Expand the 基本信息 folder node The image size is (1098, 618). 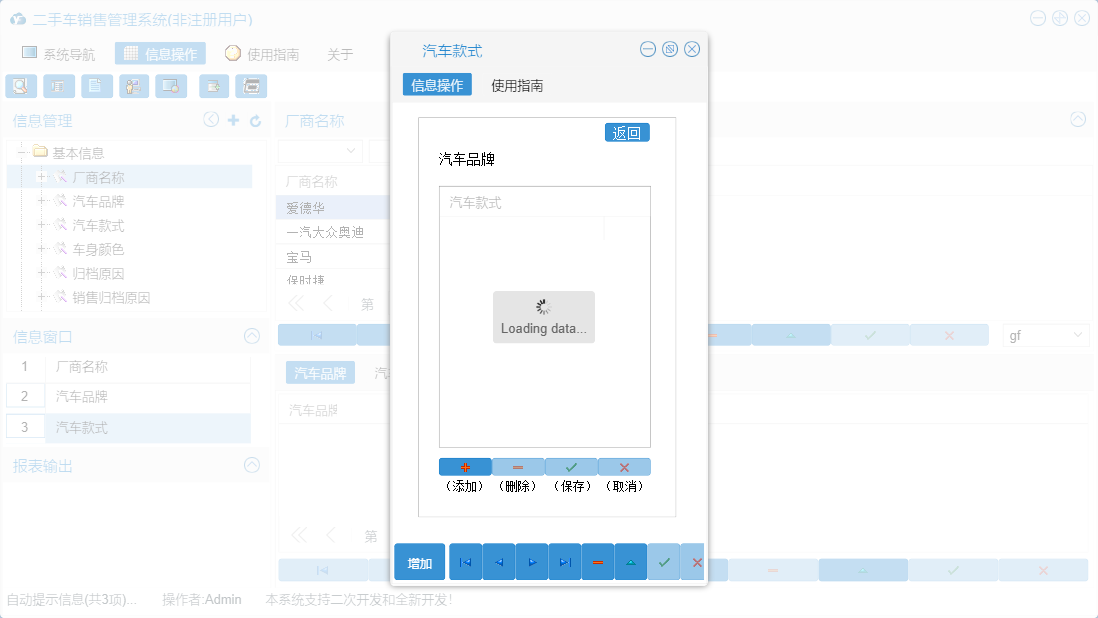[x=22, y=151]
